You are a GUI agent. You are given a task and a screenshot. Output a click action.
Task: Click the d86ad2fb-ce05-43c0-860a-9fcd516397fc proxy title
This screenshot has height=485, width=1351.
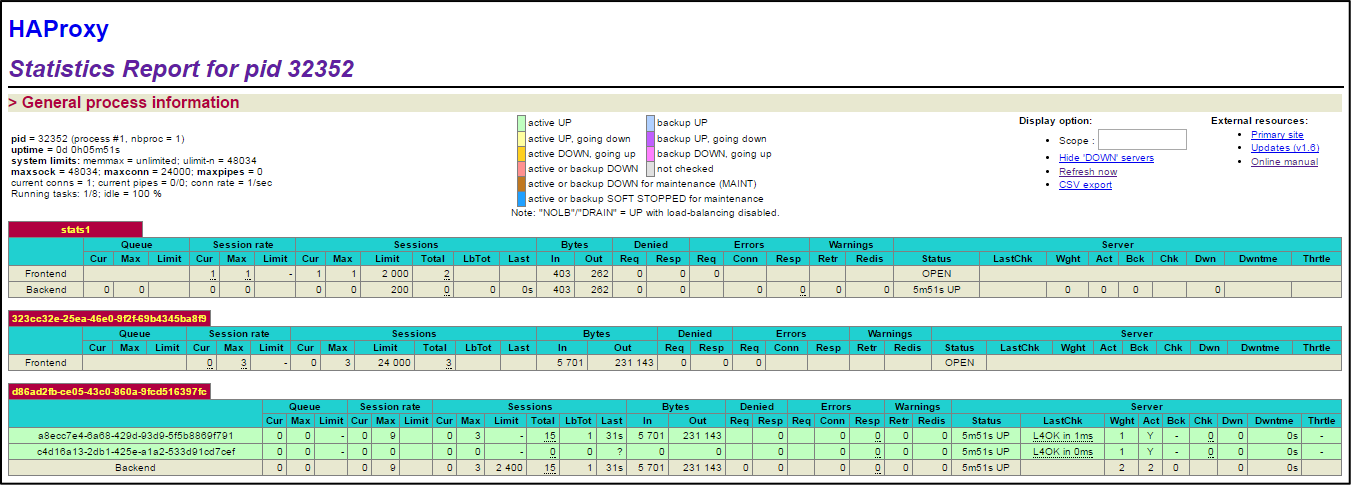109,392
